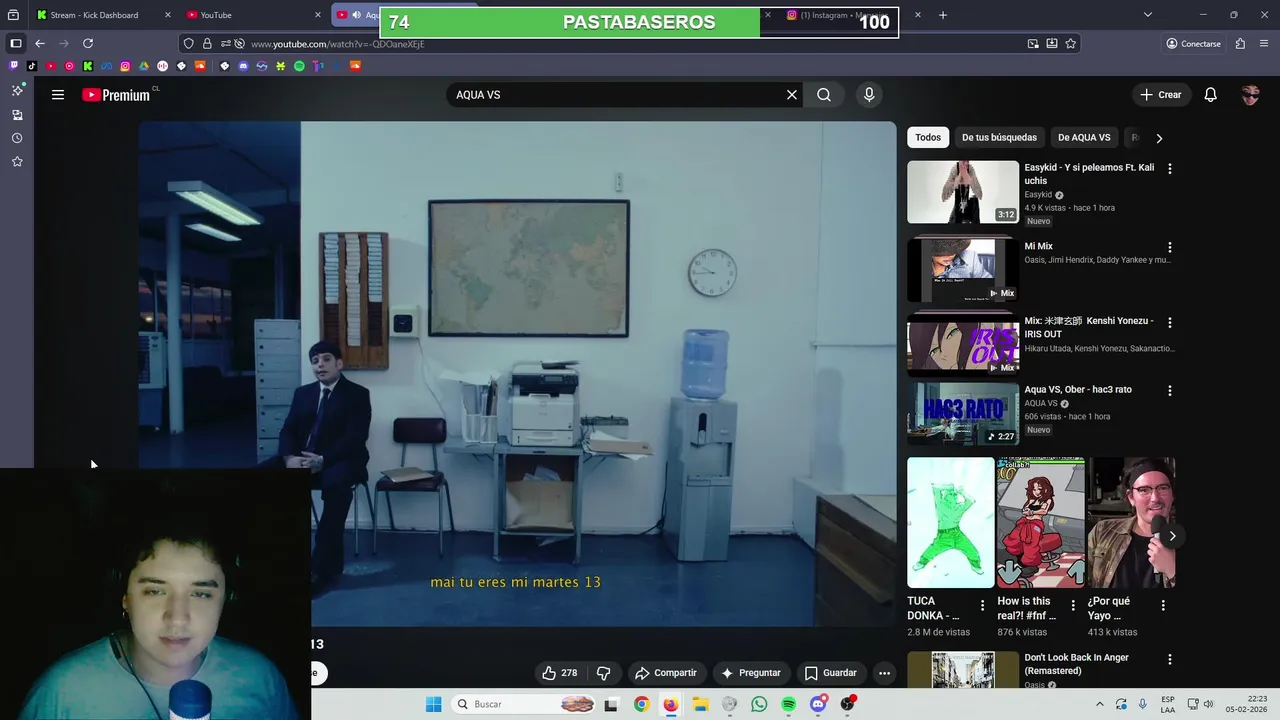Select the Todos filter chip
Screen dimensions: 1280x720
coord(928,137)
